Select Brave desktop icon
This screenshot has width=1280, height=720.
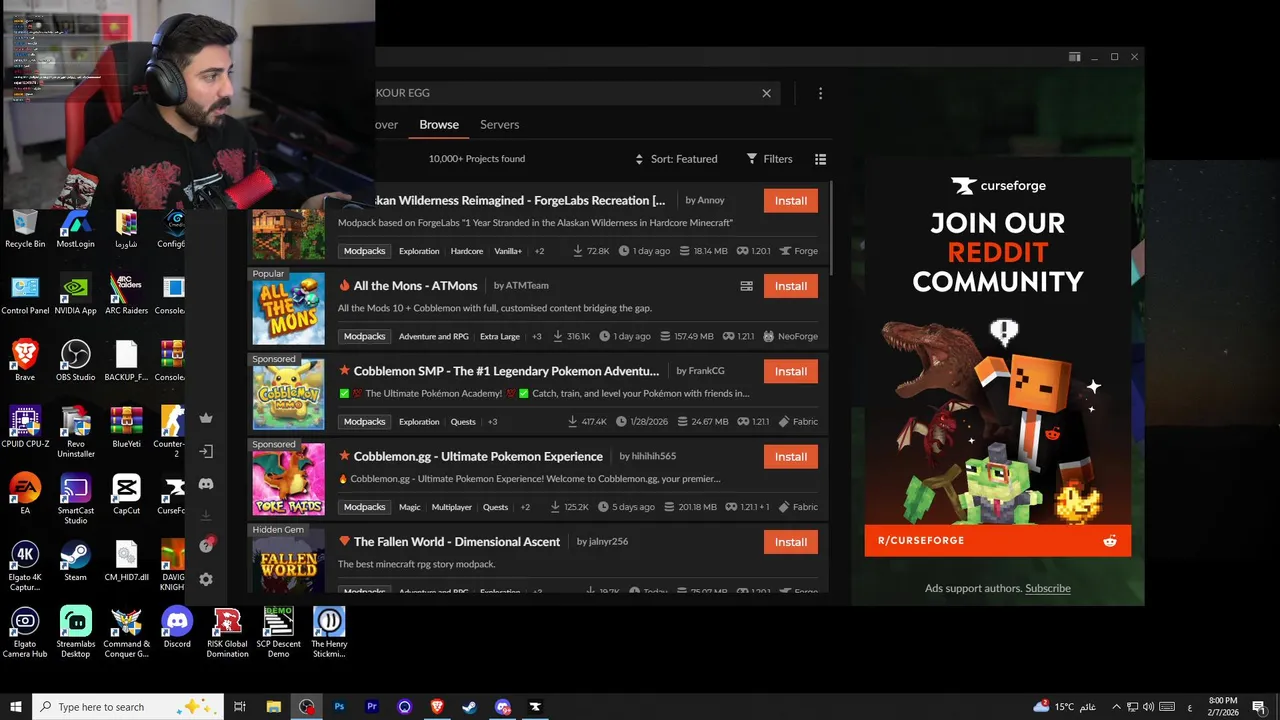(25, 361)
